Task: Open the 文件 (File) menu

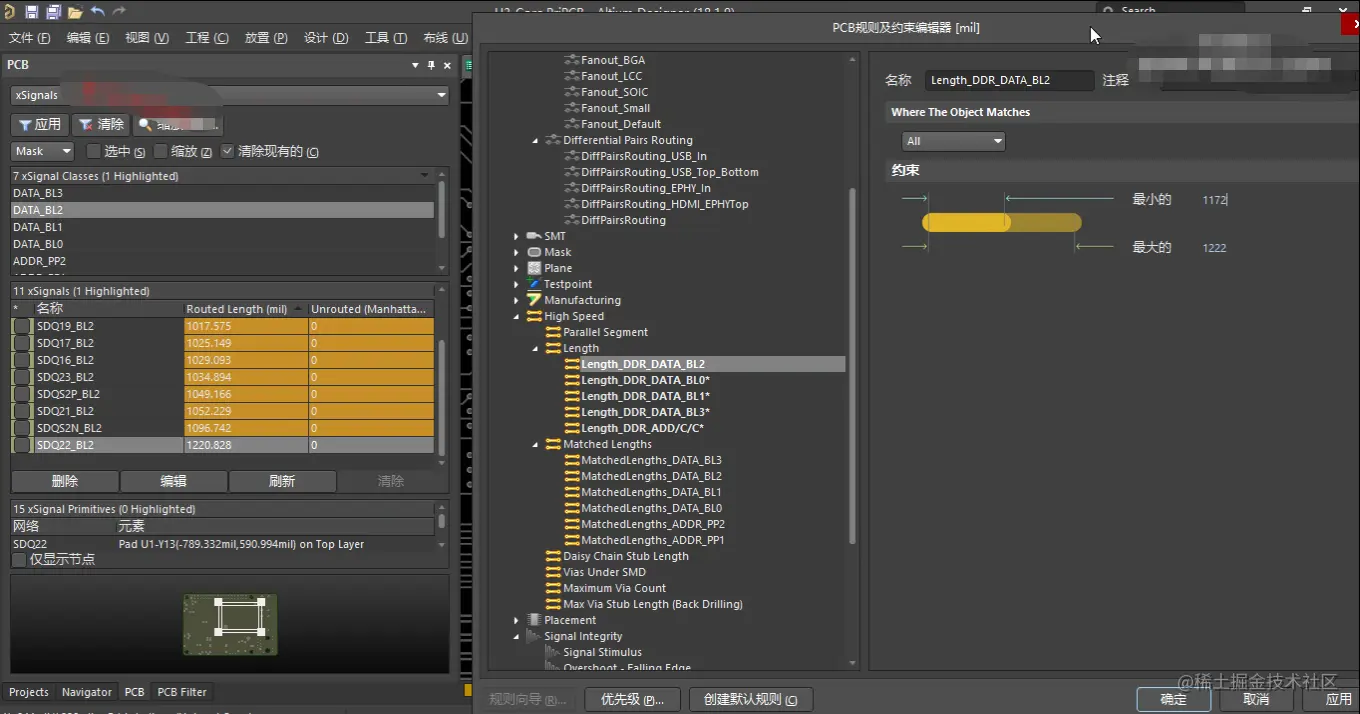Action: tap(29, 38)
